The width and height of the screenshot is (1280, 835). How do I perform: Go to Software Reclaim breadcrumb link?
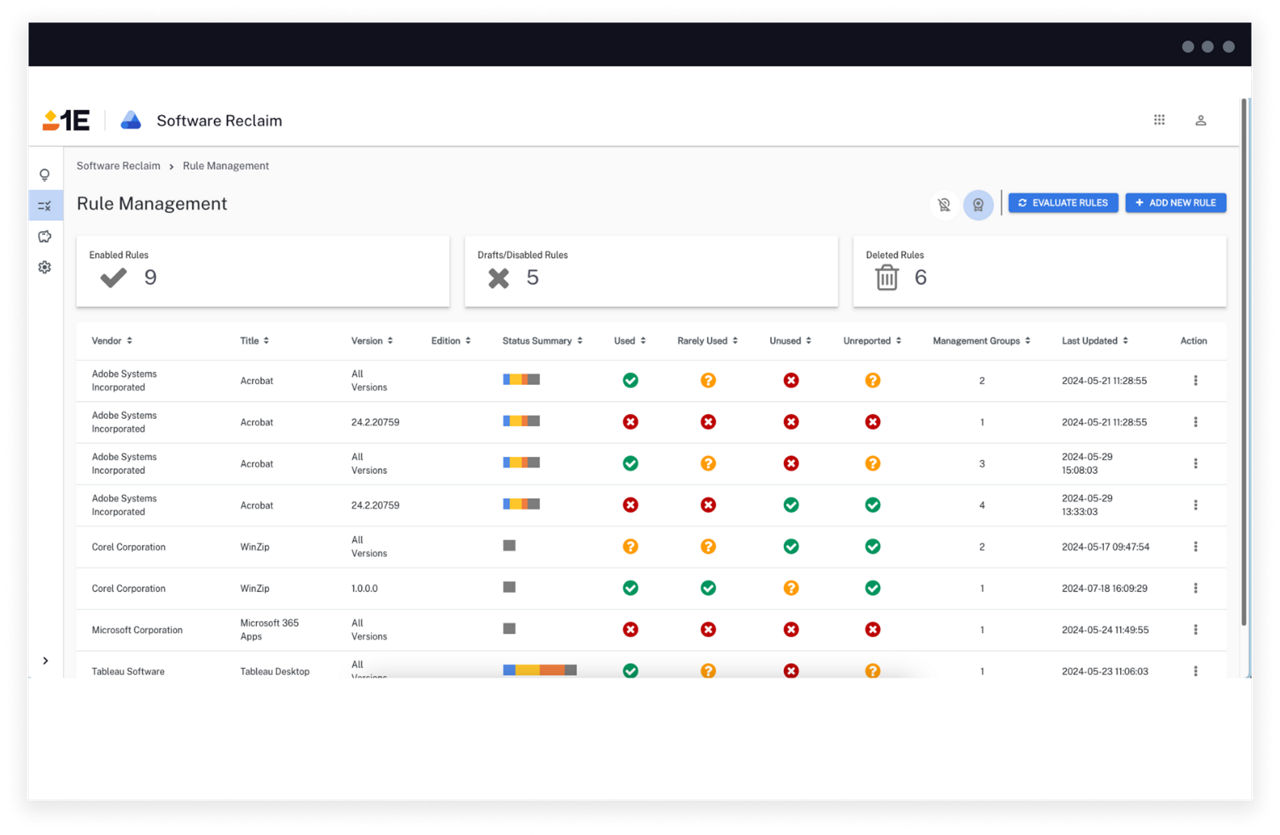pos(118,166)
